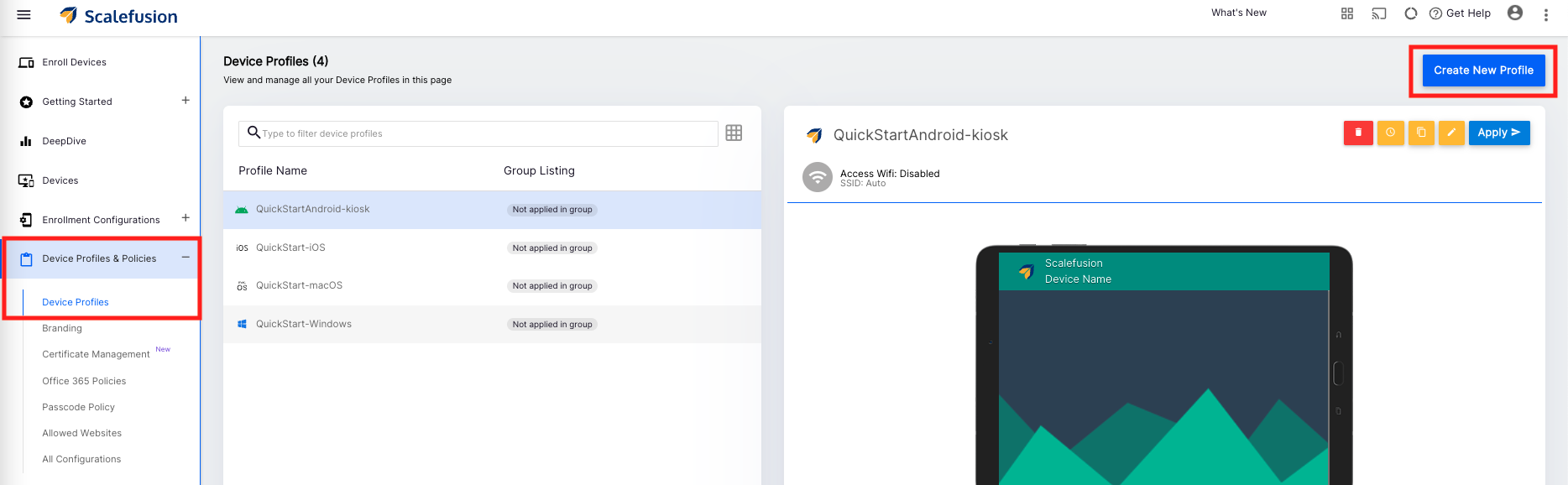Click the iOS icon beside QuickStart-iOS
This screenshot has height=485, width=1568.
coord(242,248)
